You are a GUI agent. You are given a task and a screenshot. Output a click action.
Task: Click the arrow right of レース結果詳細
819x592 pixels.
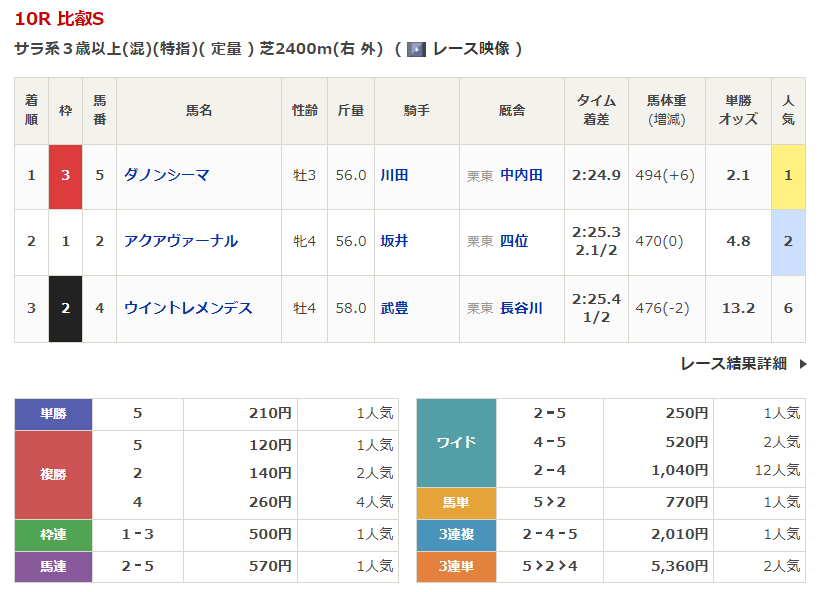pyautogui.click(x=802, y=364)
